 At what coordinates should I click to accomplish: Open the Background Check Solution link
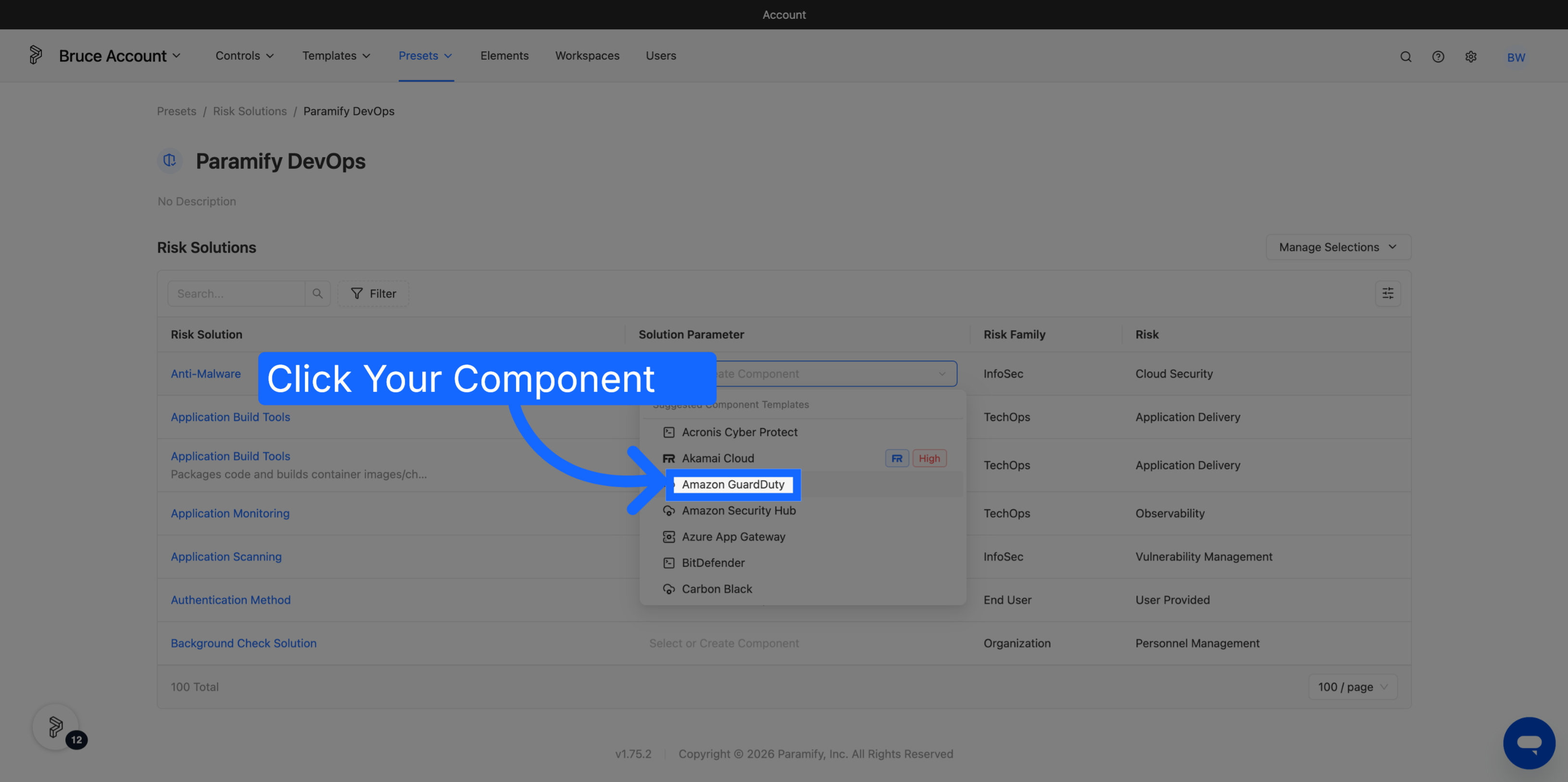click(243, 643)
